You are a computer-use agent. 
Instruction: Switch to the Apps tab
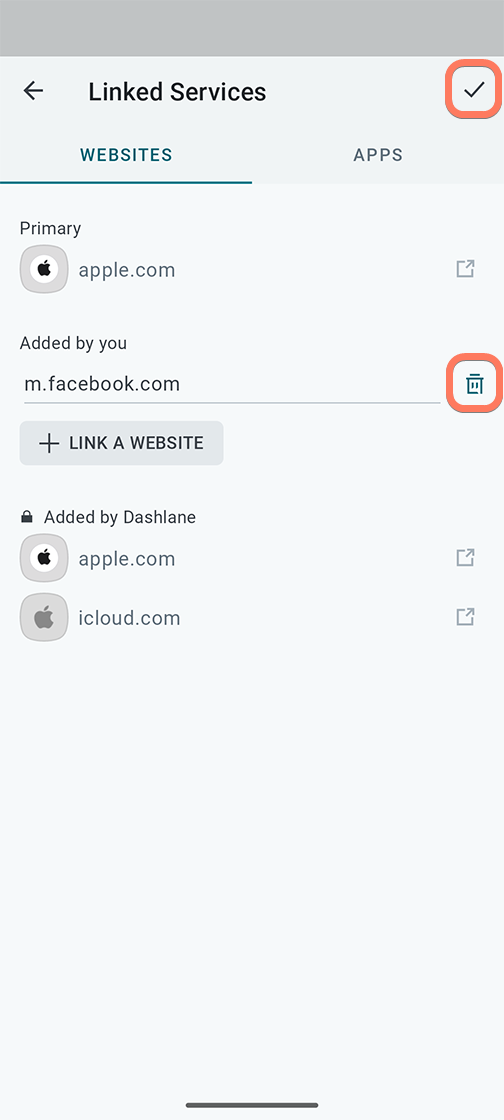coord(378,155)
